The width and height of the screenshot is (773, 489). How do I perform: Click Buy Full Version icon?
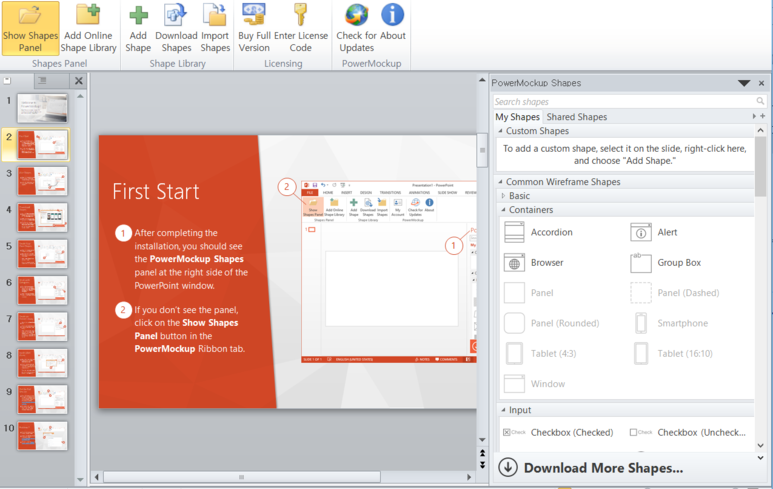tap(254, 14)
